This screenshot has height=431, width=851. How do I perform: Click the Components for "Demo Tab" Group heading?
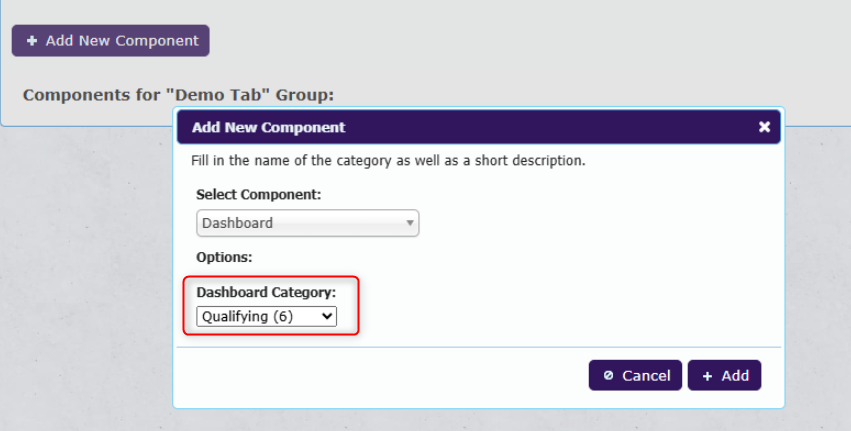[x=179, y=95]
